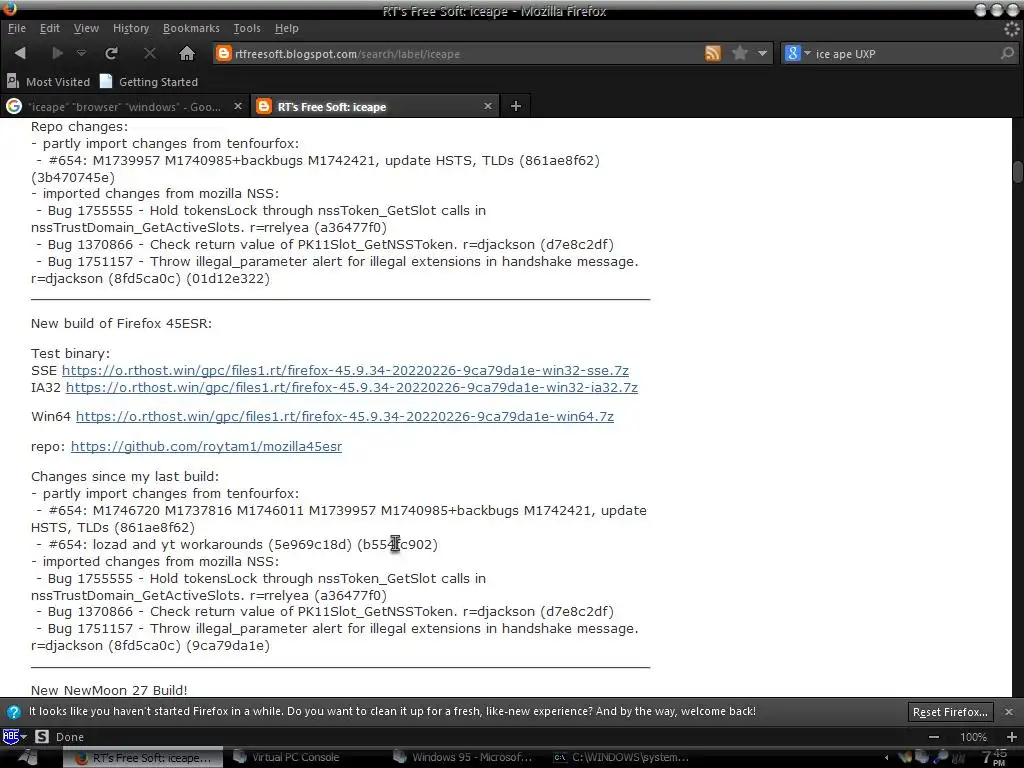Open the back/forward history dropdown arrow
1024x768 pixels.
coord(81,54)
